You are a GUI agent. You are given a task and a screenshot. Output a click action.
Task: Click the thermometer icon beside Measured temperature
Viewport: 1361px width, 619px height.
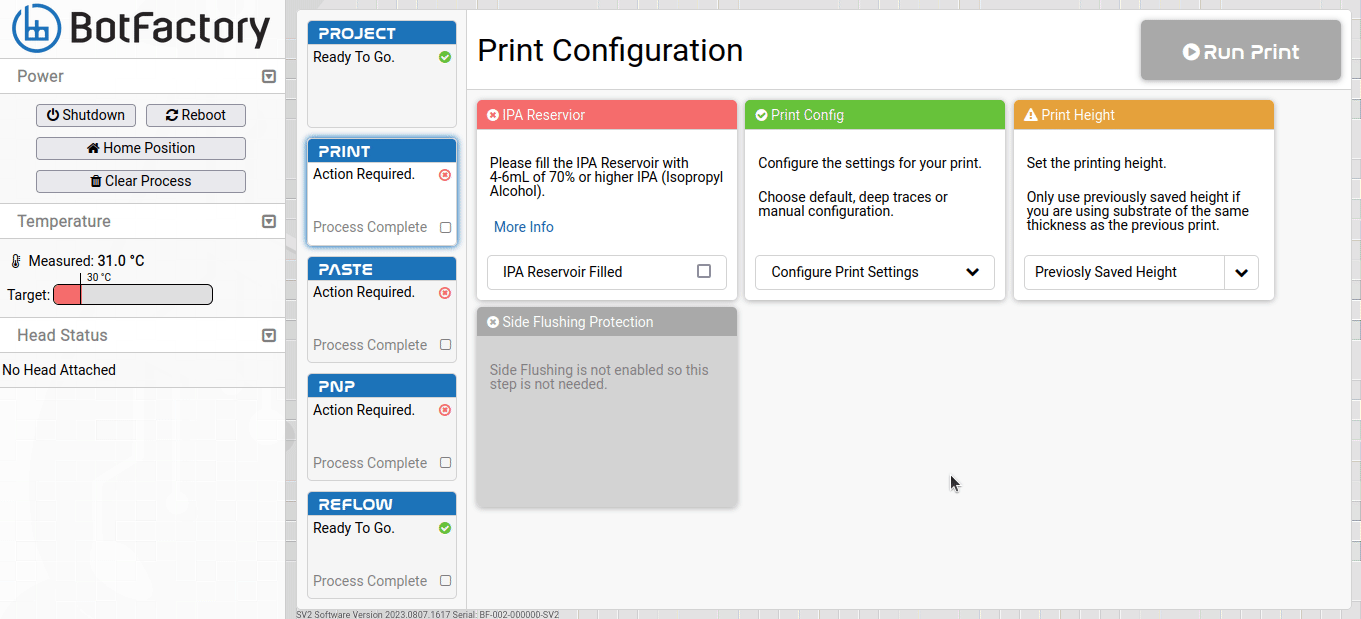point(16,261)
